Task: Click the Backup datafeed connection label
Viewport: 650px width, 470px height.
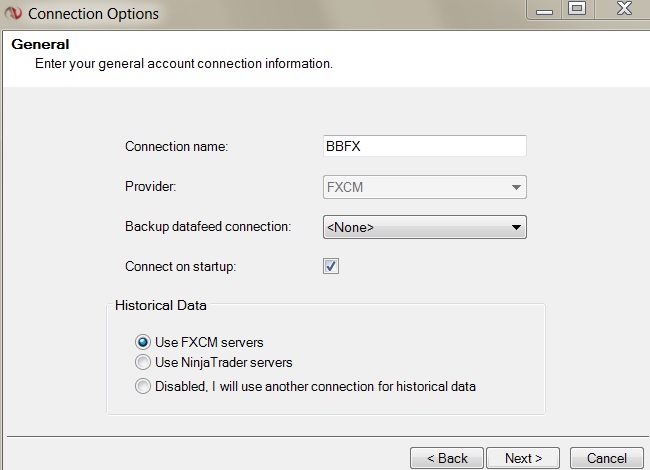Action: [208, 226]
